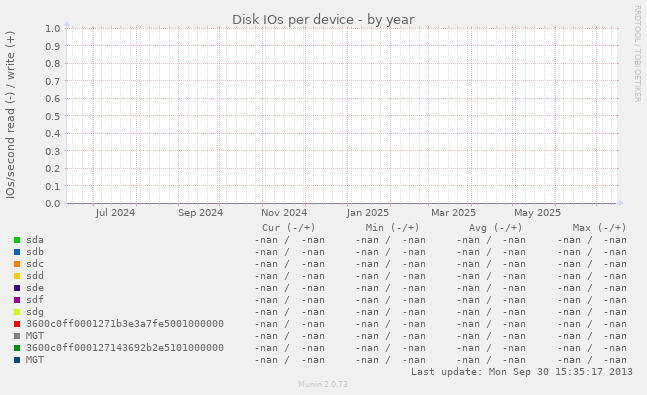Click the '1.0' y-axis tick label
This screenshot has height=395, width=647.
coord(53,28)
